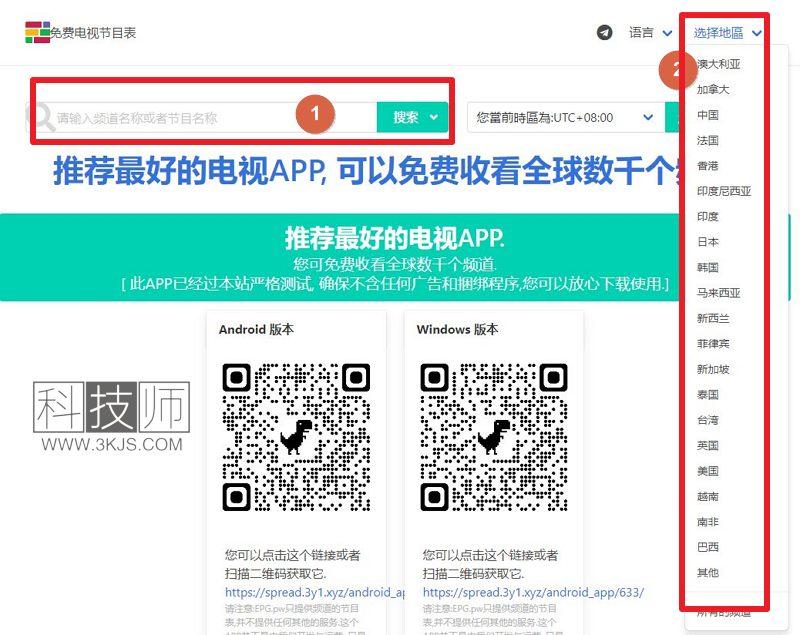Click the Android 版本 heading
The width and height of the screenshot is (800, 635).
(256, 329)
